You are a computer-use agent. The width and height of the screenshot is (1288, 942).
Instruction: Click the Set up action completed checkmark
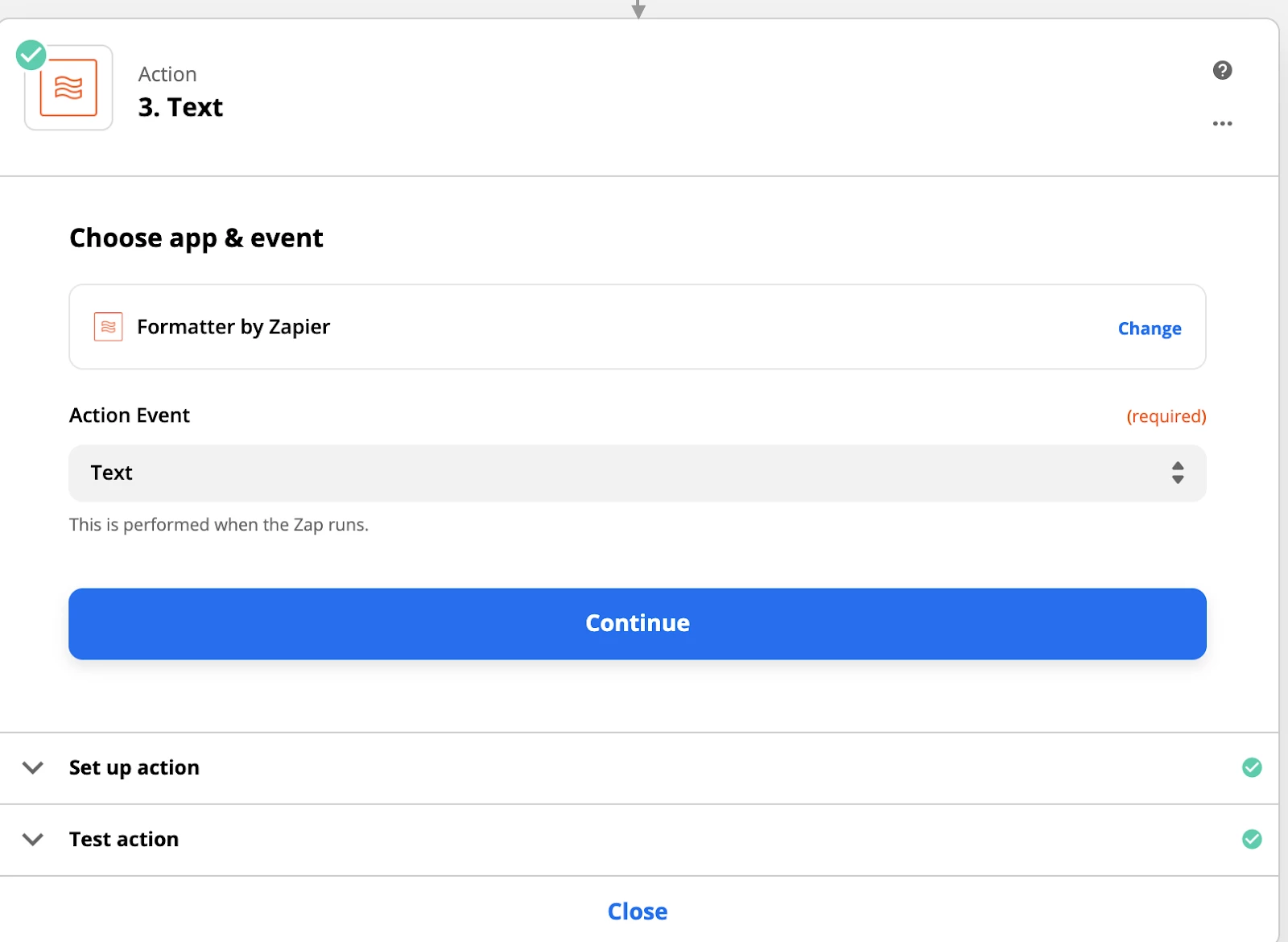[1252, 767]
